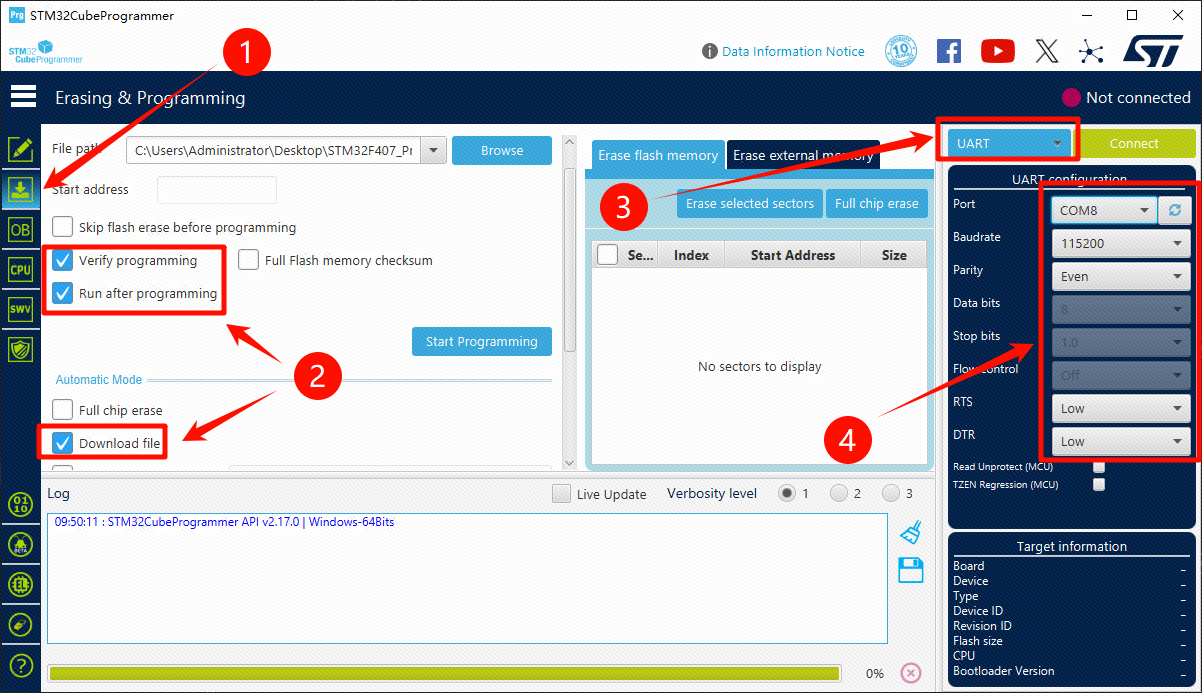
Task: Open the Baudrate 115200 dropdown
Action: 1120,243
